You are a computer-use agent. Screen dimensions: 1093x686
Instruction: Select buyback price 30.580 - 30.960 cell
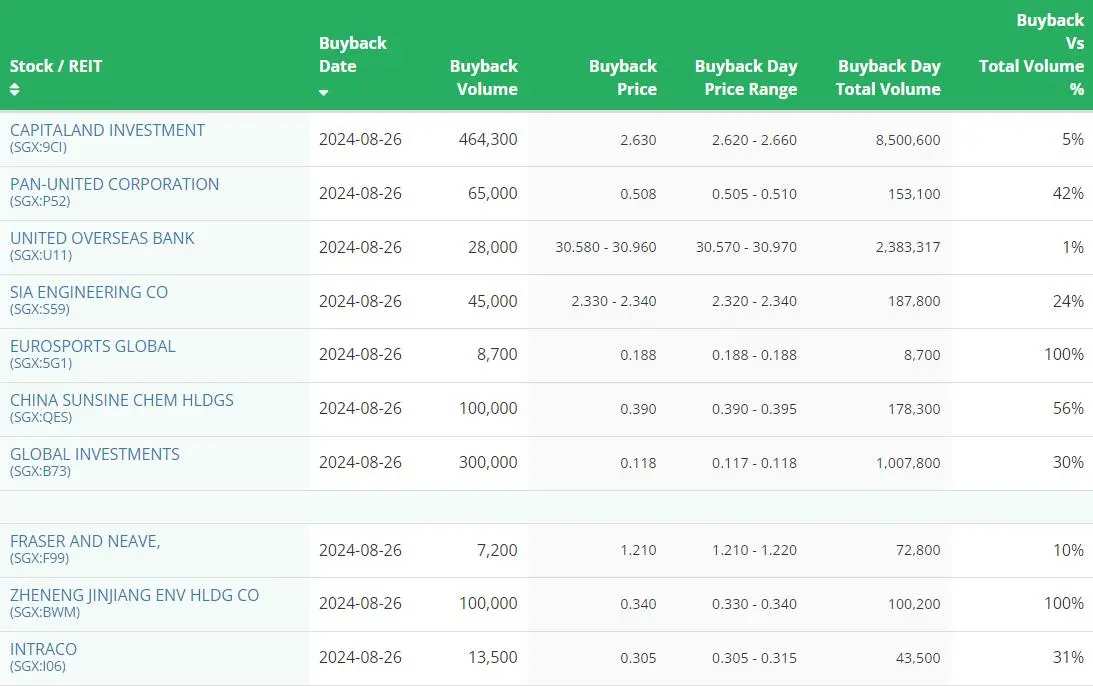click(606, 247)
